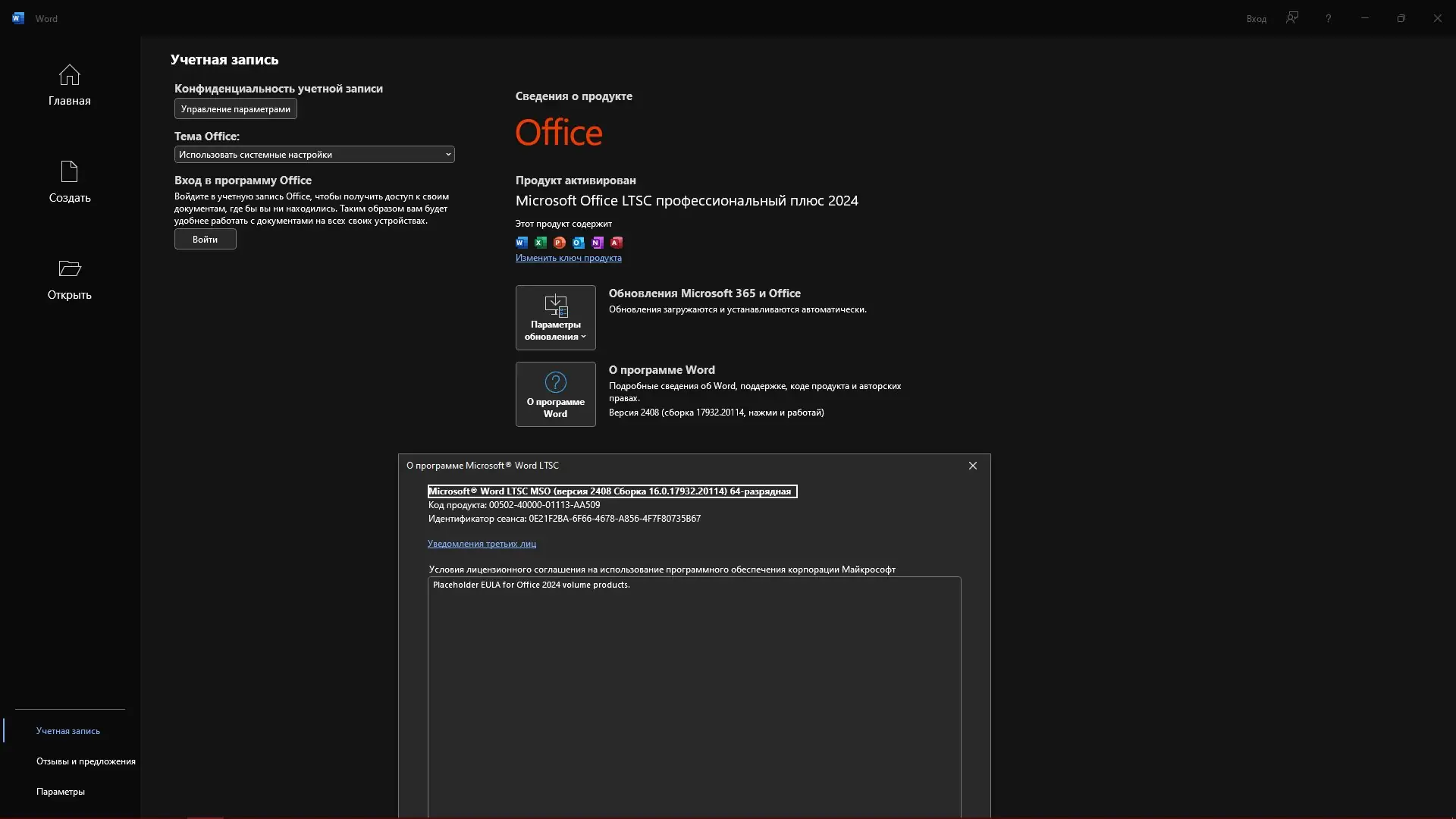Click the feedback person icon in title bar

tap(1292, 18)
